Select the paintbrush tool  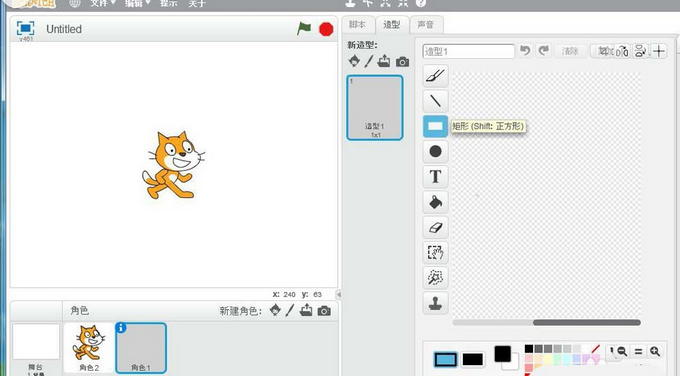435,76
